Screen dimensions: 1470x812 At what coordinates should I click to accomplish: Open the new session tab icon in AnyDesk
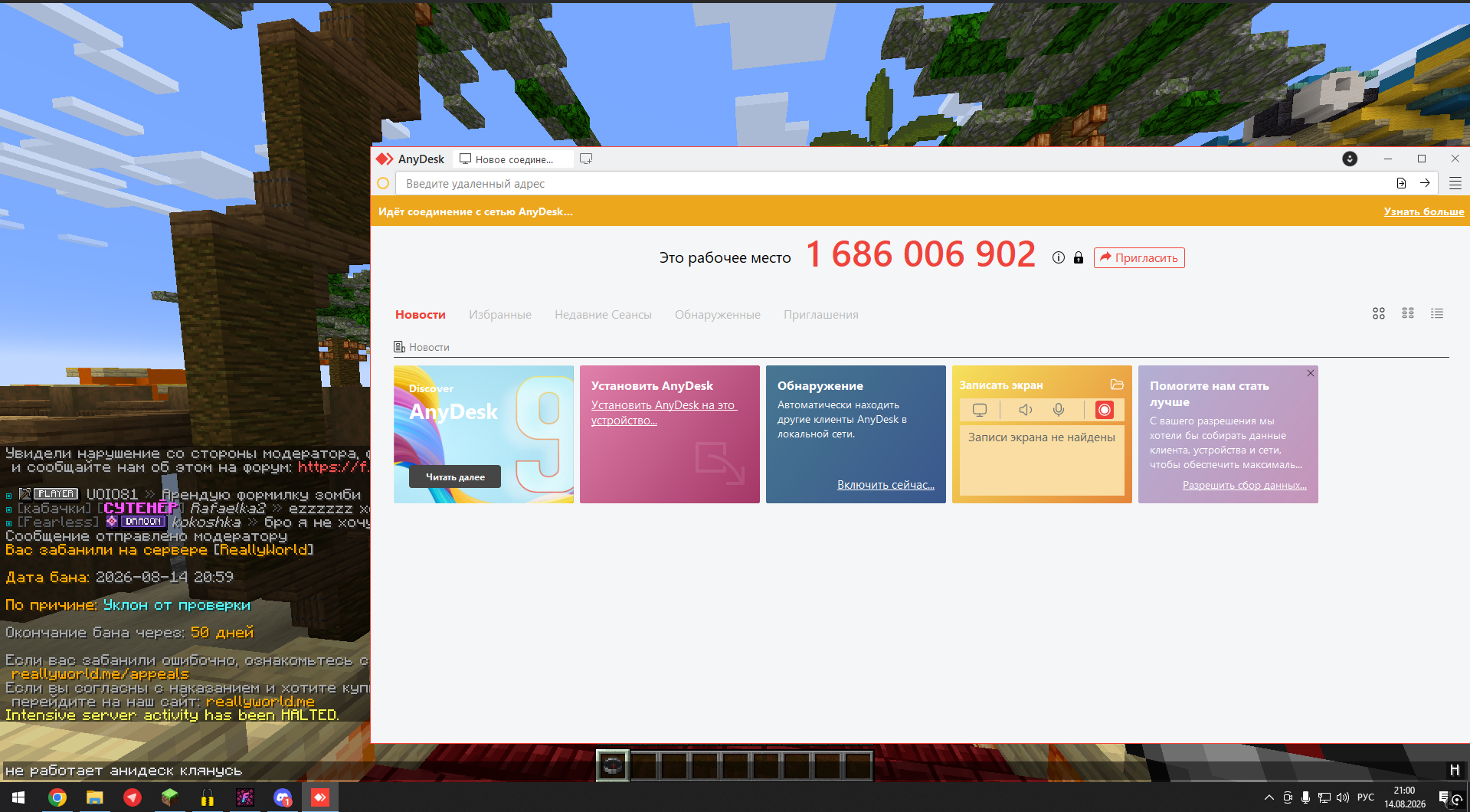click(x=586, y=159)
